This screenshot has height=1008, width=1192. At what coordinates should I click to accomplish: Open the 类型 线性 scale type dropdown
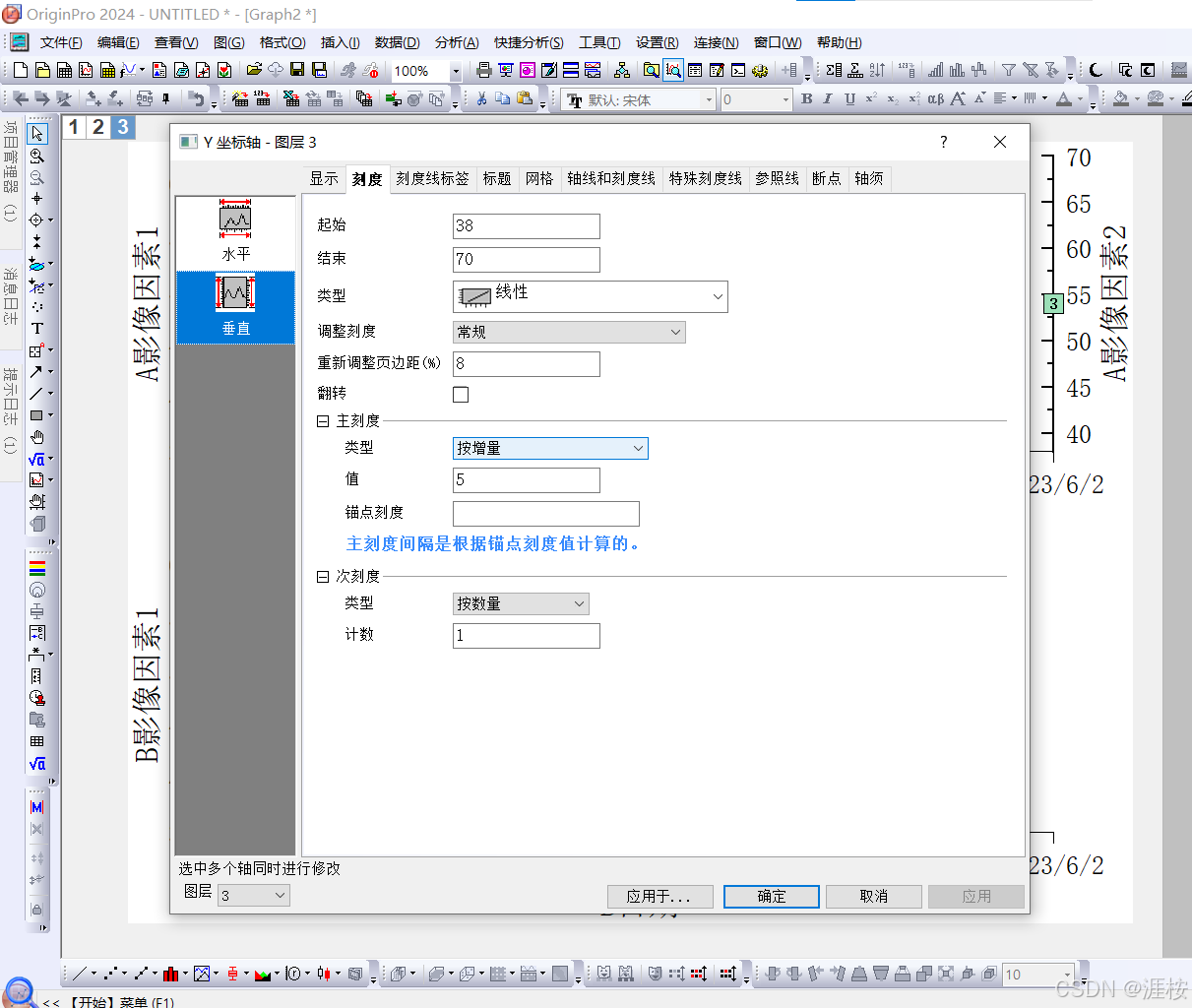[590, 296]
